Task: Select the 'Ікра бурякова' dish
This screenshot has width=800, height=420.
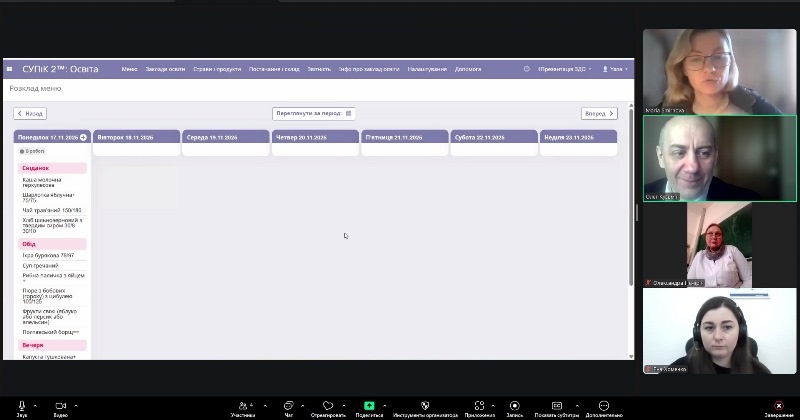Action: (48, 255)
